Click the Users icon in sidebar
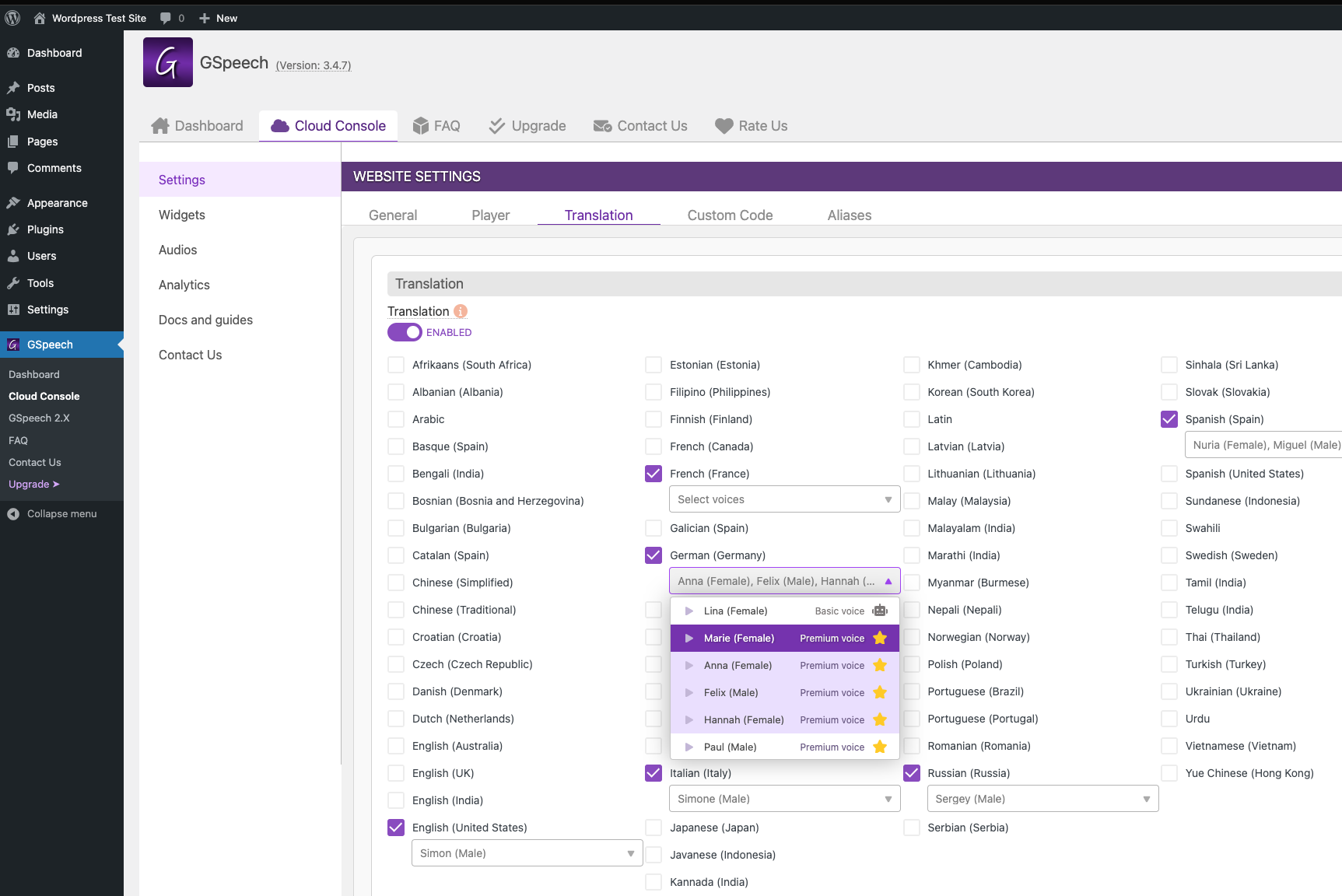This screenshot has width=1342, height=896. (13, 256)
